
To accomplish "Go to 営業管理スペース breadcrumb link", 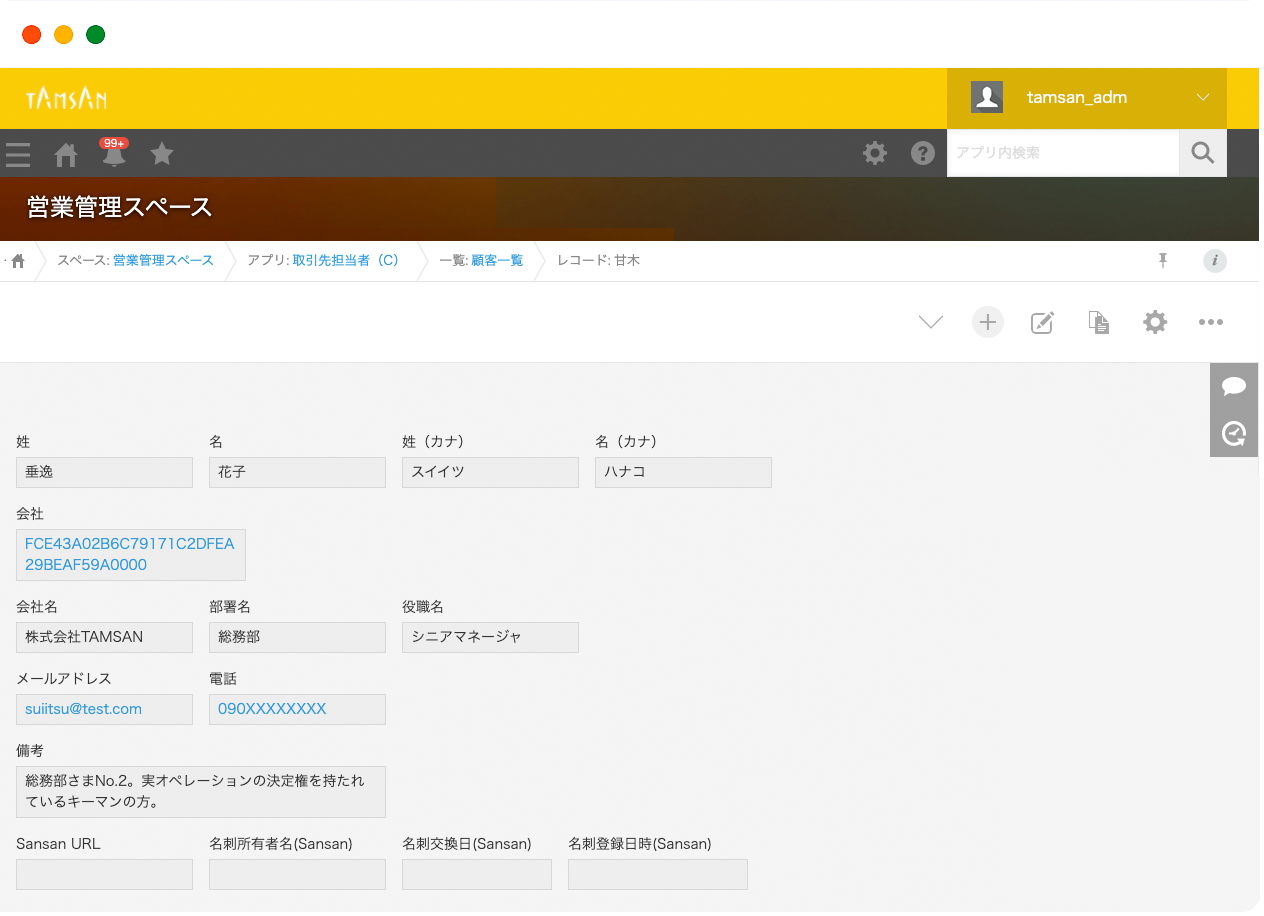I will coord(163,261).
